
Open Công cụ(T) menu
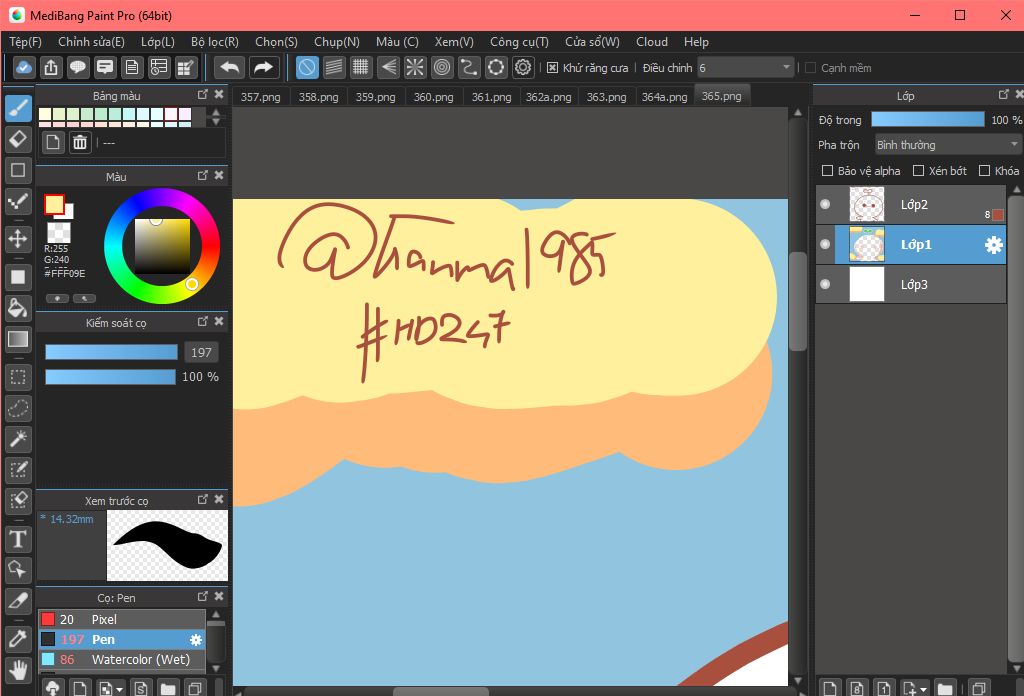[x=519, y=42]
